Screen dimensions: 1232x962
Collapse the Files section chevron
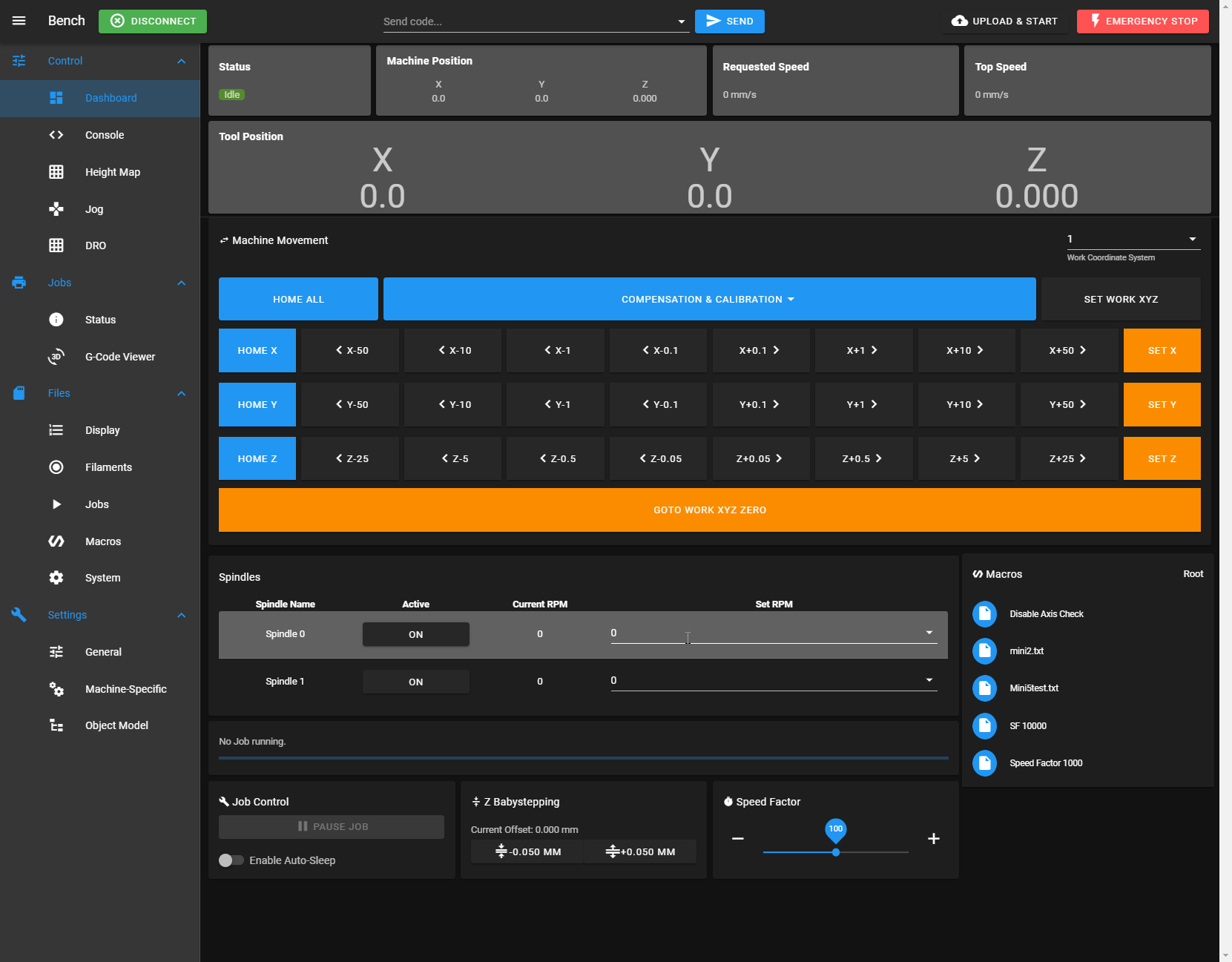pos(182,393)
